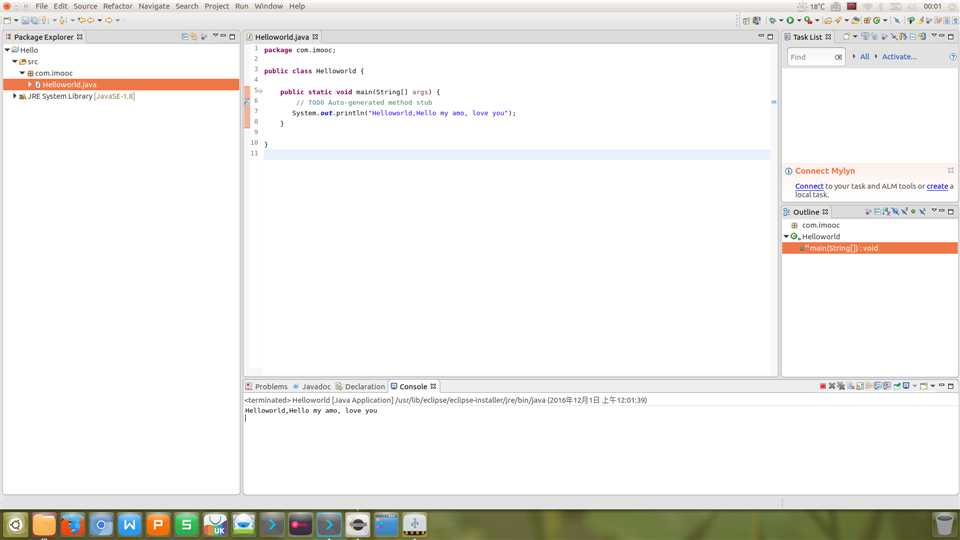Click Collapse All in Package Explorer
The image size is (960, 540).
[x=184, y=37]
